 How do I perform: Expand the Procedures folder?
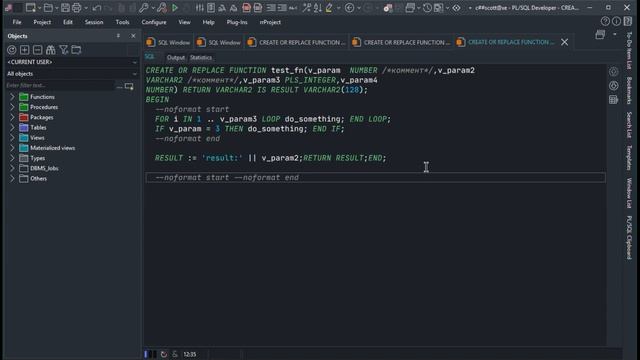[x=12, y=107]
